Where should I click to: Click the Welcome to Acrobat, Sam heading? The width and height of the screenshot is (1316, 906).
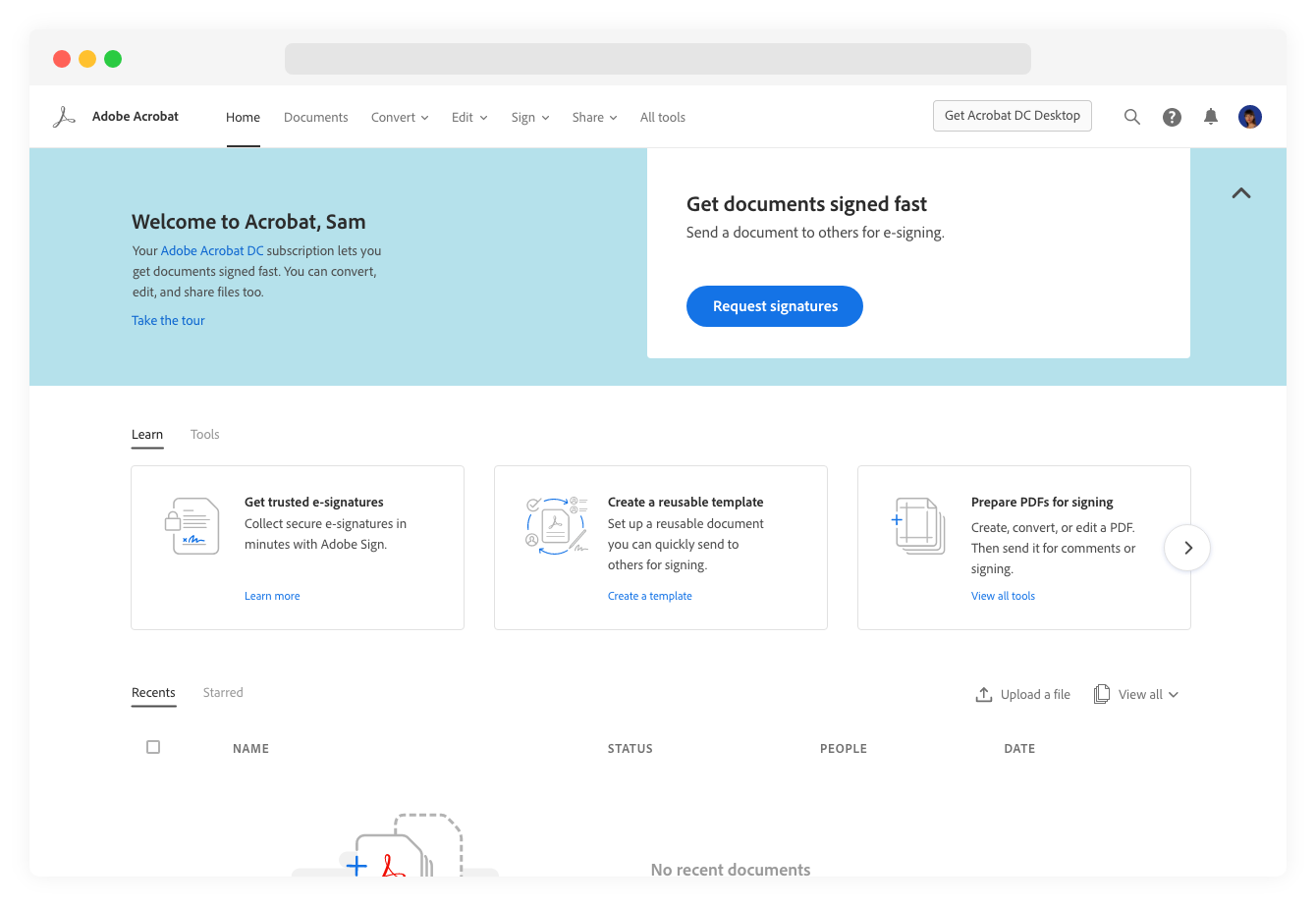(248, 222)
